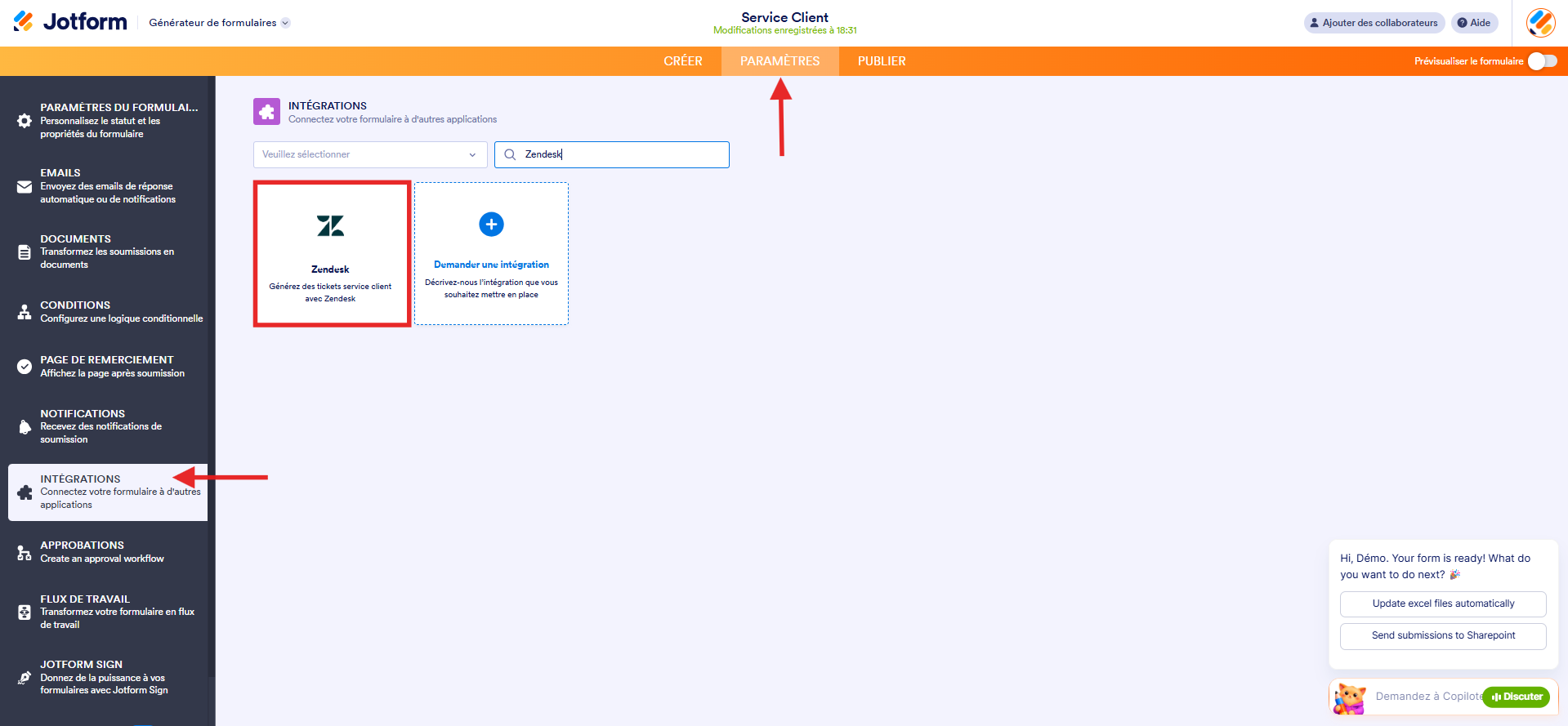The width and height of the screenshot is (1568, 726).
Task: Open the Approbations section
Action: (108, 552)
